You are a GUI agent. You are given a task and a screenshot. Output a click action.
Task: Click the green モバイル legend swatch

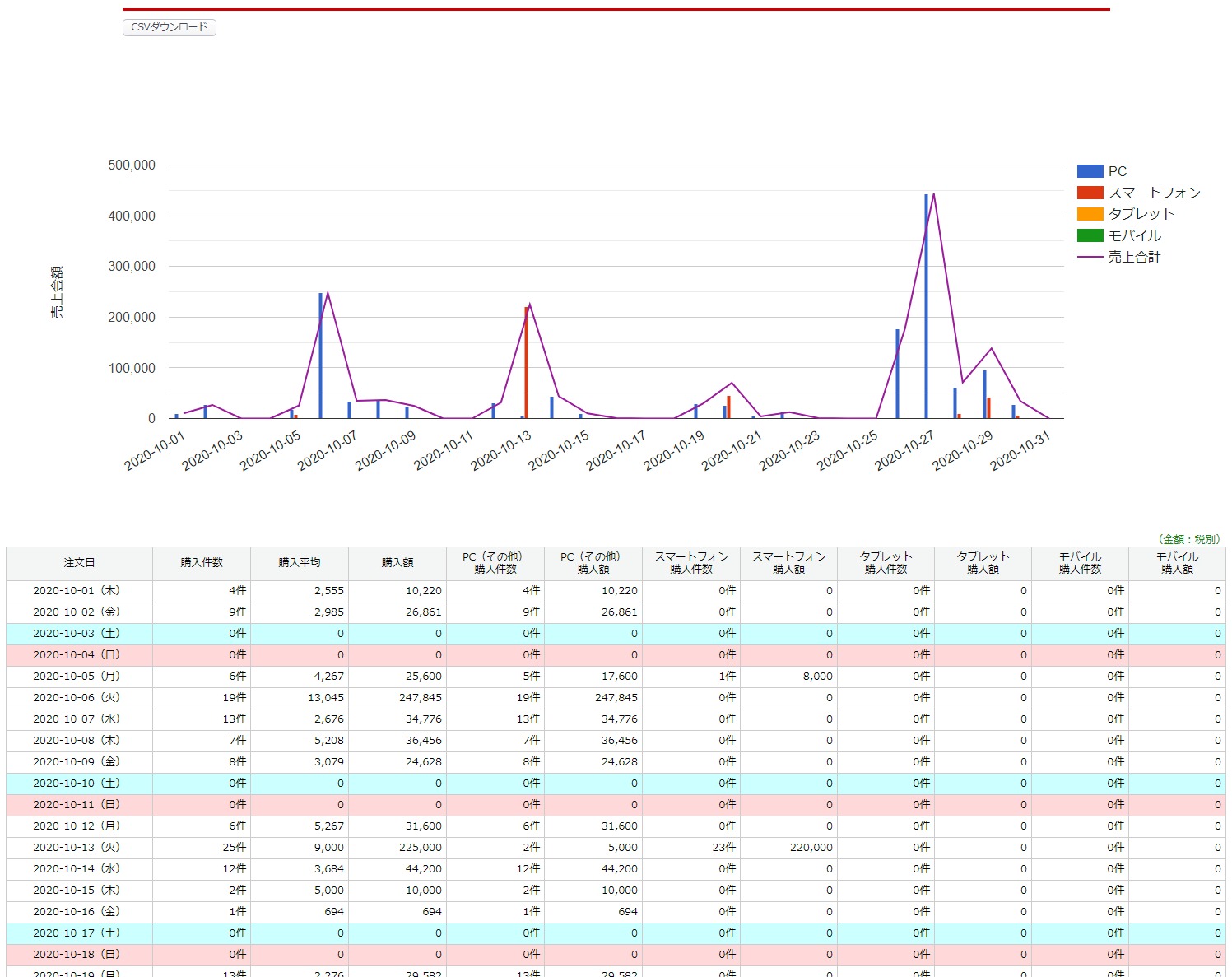click(1090, 235)
